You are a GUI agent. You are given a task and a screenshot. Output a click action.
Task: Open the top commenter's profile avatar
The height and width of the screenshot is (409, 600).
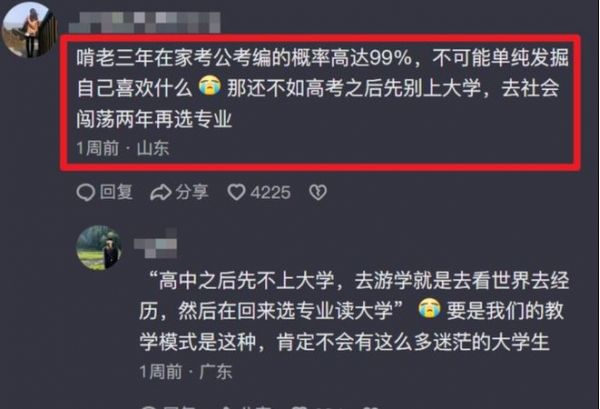pos(30,30)
